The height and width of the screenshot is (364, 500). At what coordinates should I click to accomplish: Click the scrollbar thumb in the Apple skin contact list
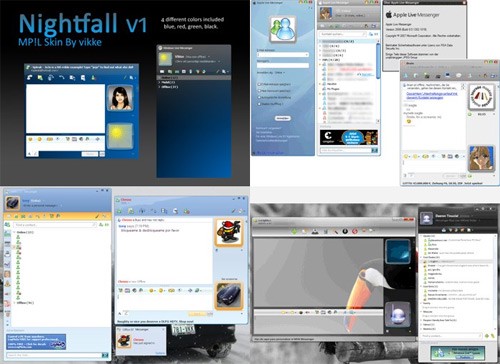pos(378,60)
